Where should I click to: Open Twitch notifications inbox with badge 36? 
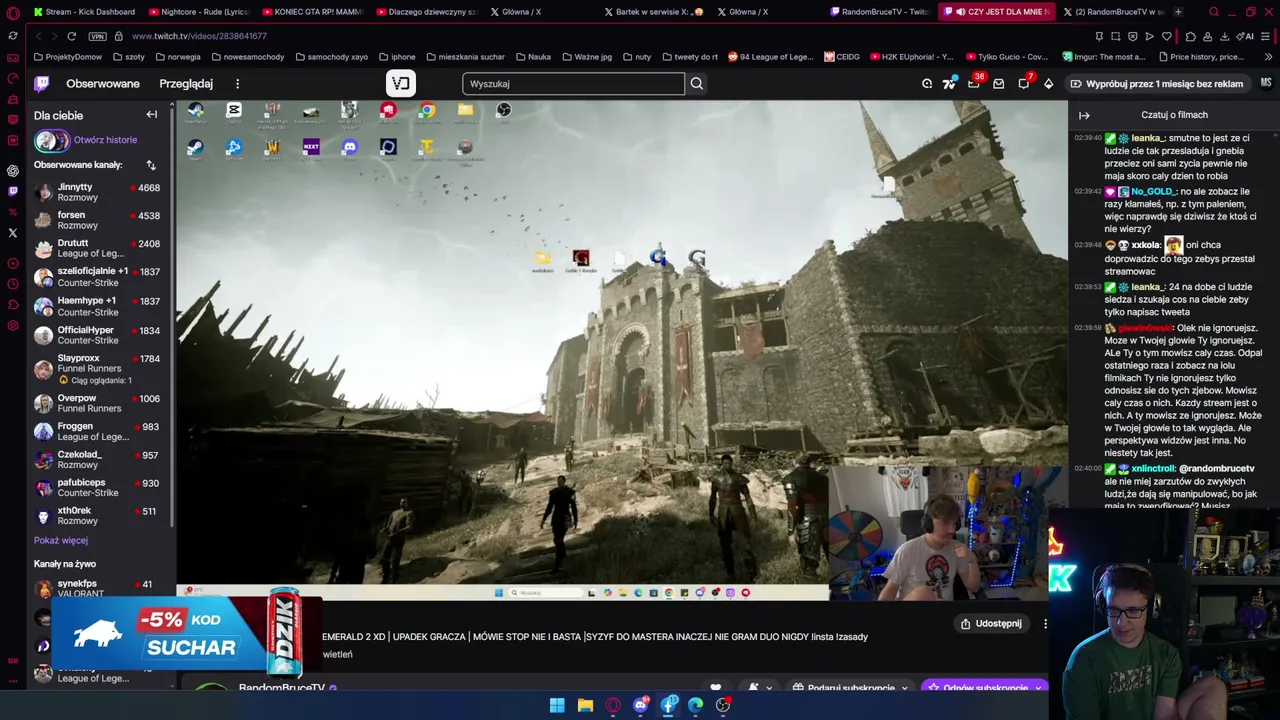[974, 84]
